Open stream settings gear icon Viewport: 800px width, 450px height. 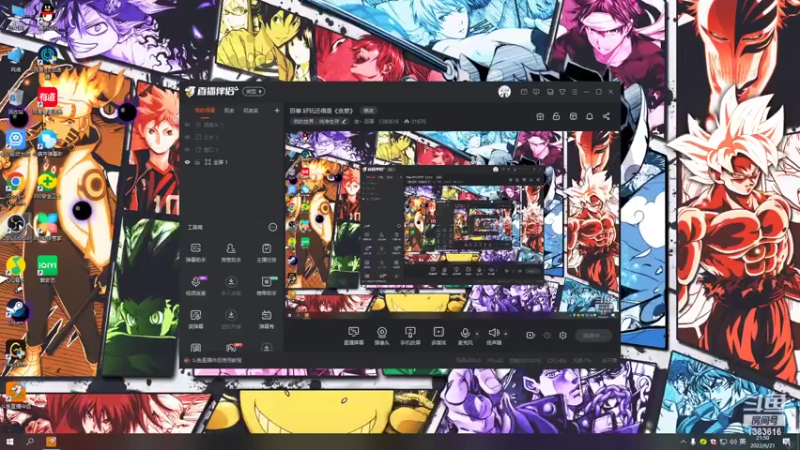[x=563, y=336]
